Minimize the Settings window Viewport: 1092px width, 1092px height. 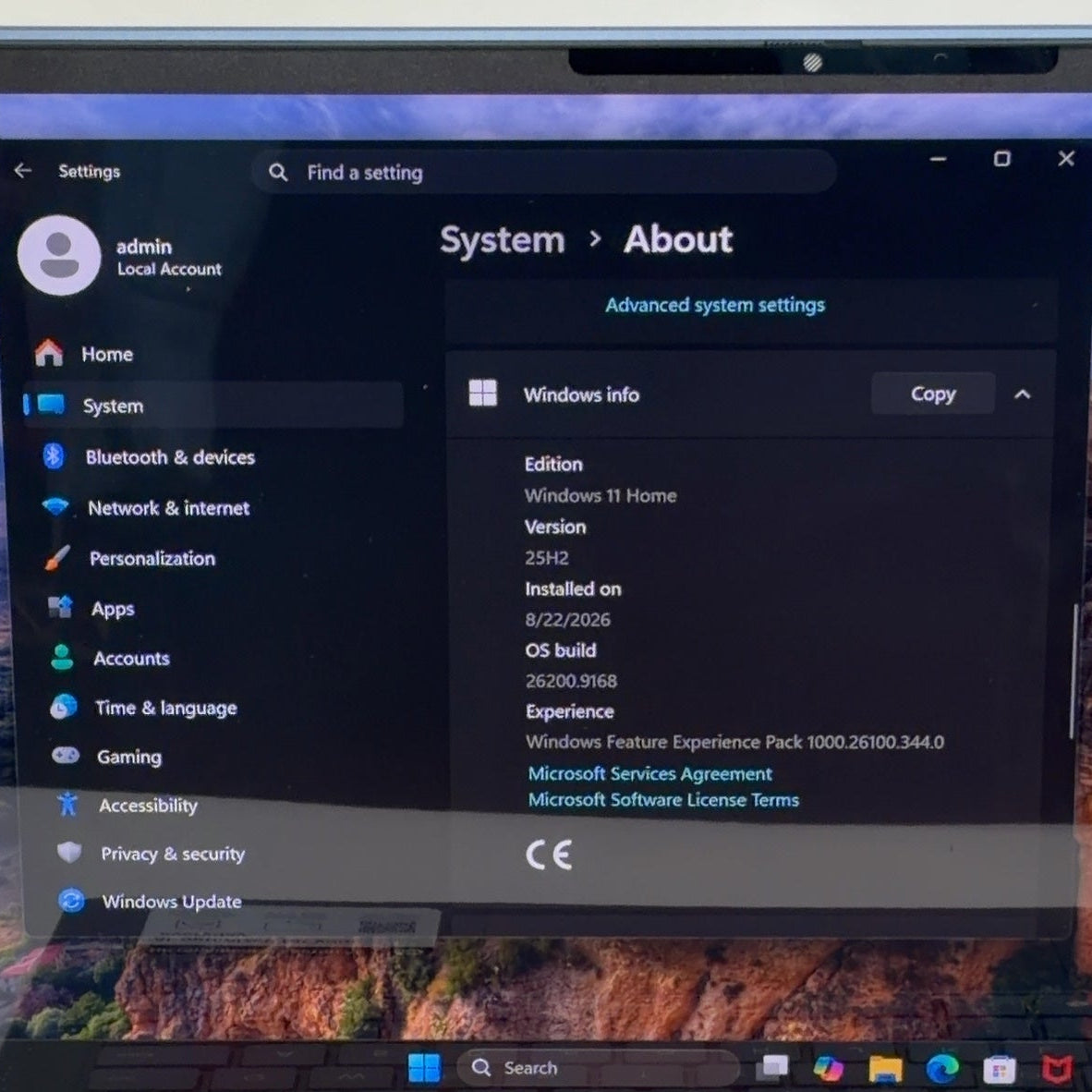point(938,160)
